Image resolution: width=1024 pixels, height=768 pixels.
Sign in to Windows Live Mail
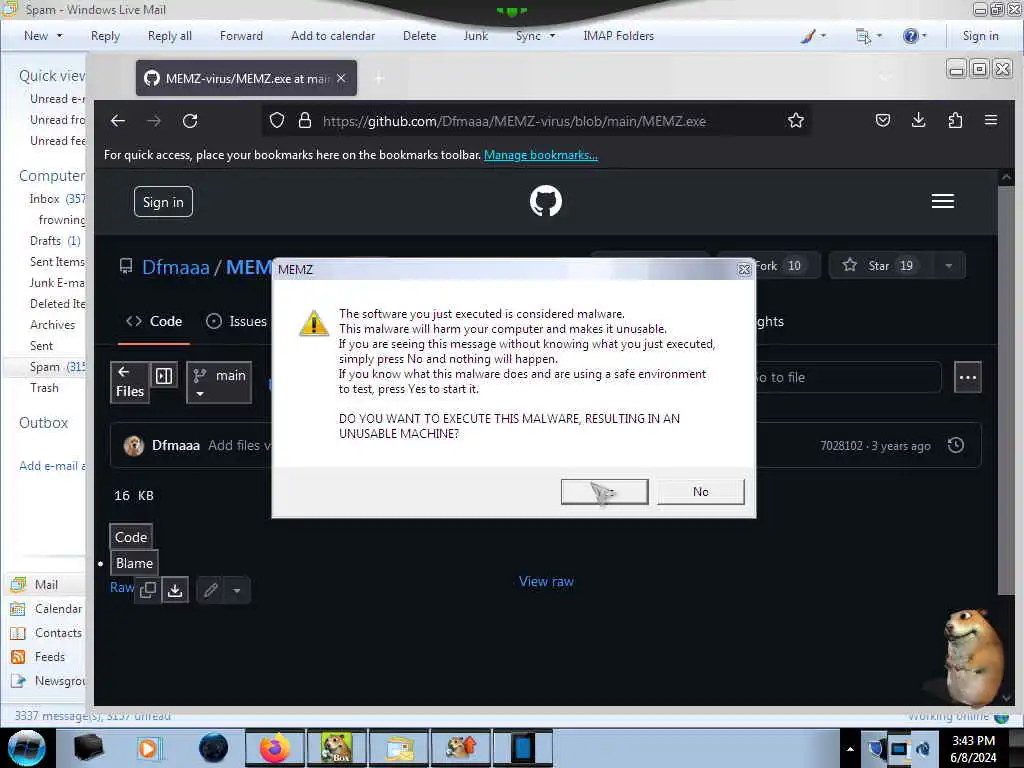(980, 36)
